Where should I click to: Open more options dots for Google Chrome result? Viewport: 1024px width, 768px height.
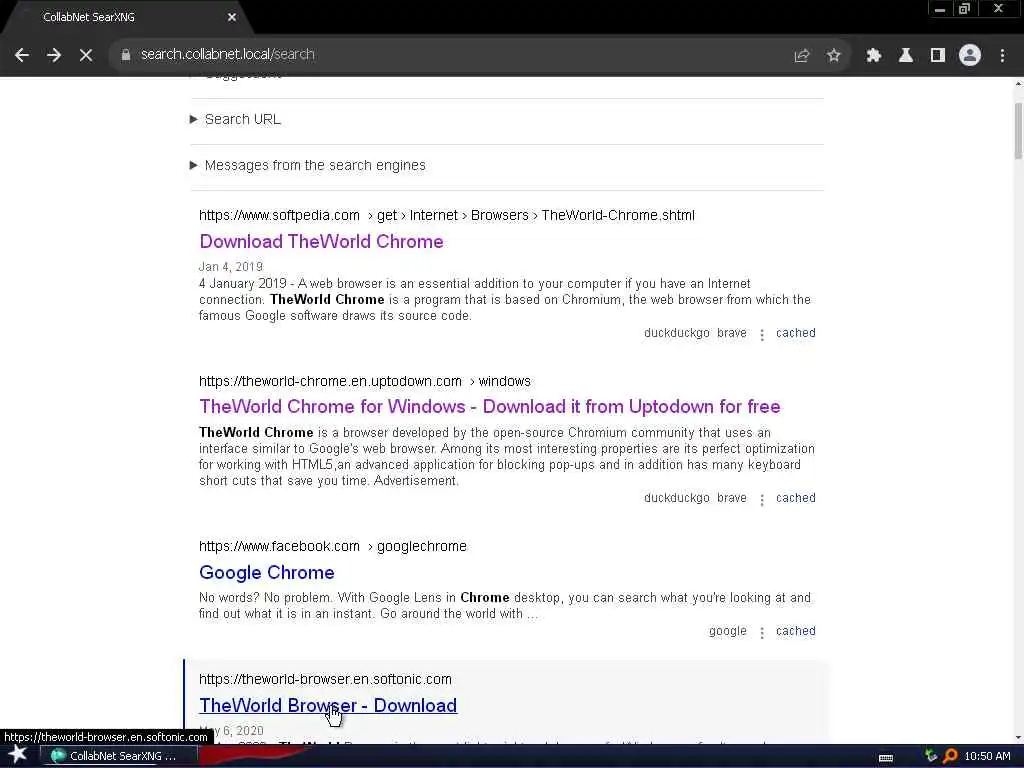[762, 632]
